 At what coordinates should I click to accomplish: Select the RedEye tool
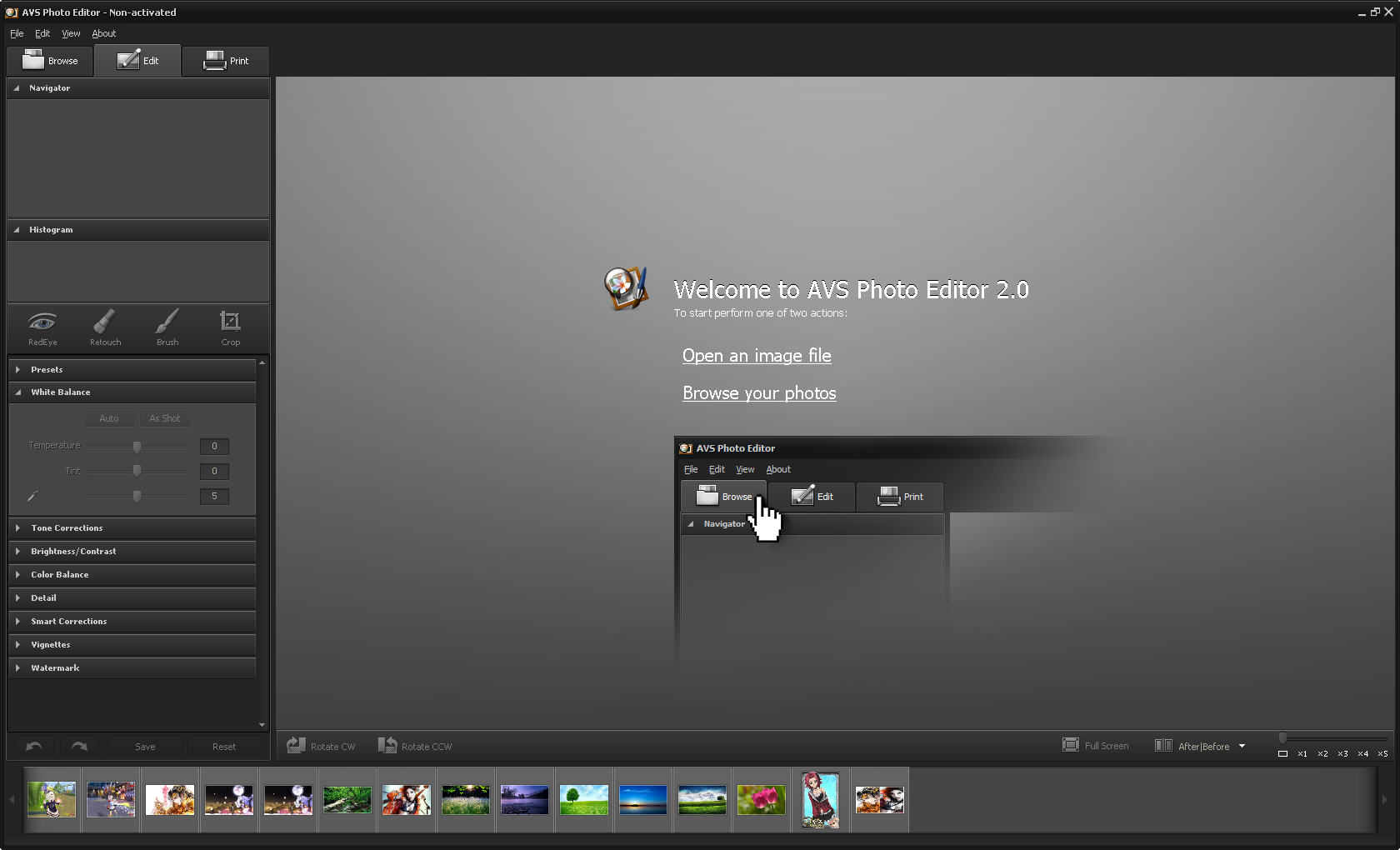(42, 328)
